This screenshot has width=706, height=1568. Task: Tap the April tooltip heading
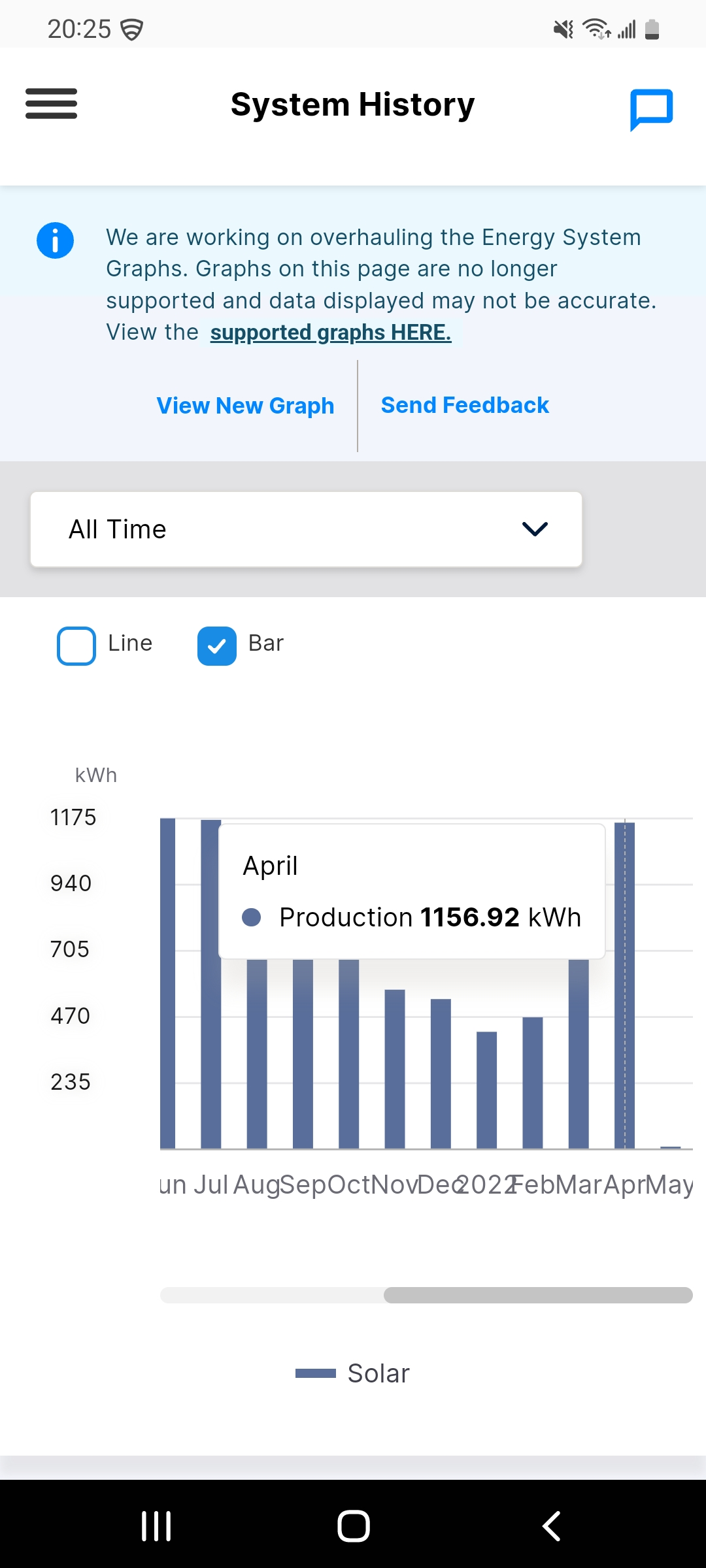[270, 866]
